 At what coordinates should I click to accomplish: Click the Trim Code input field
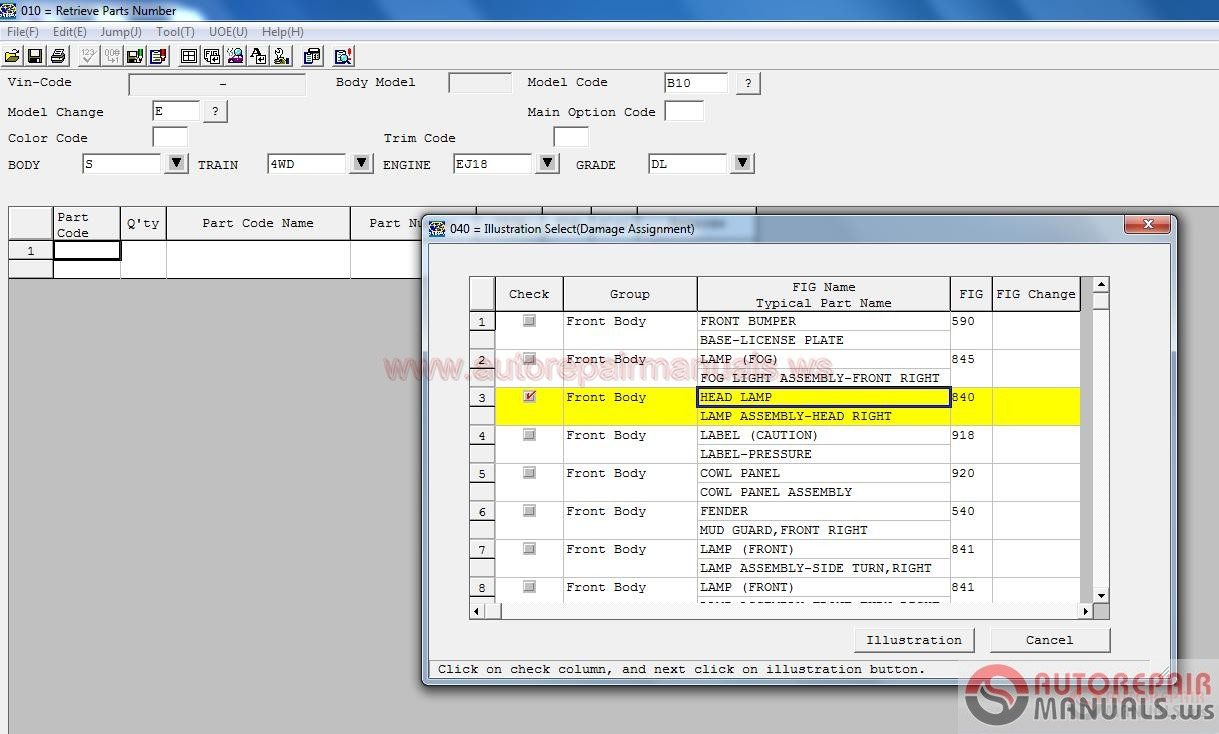[571, 137]
